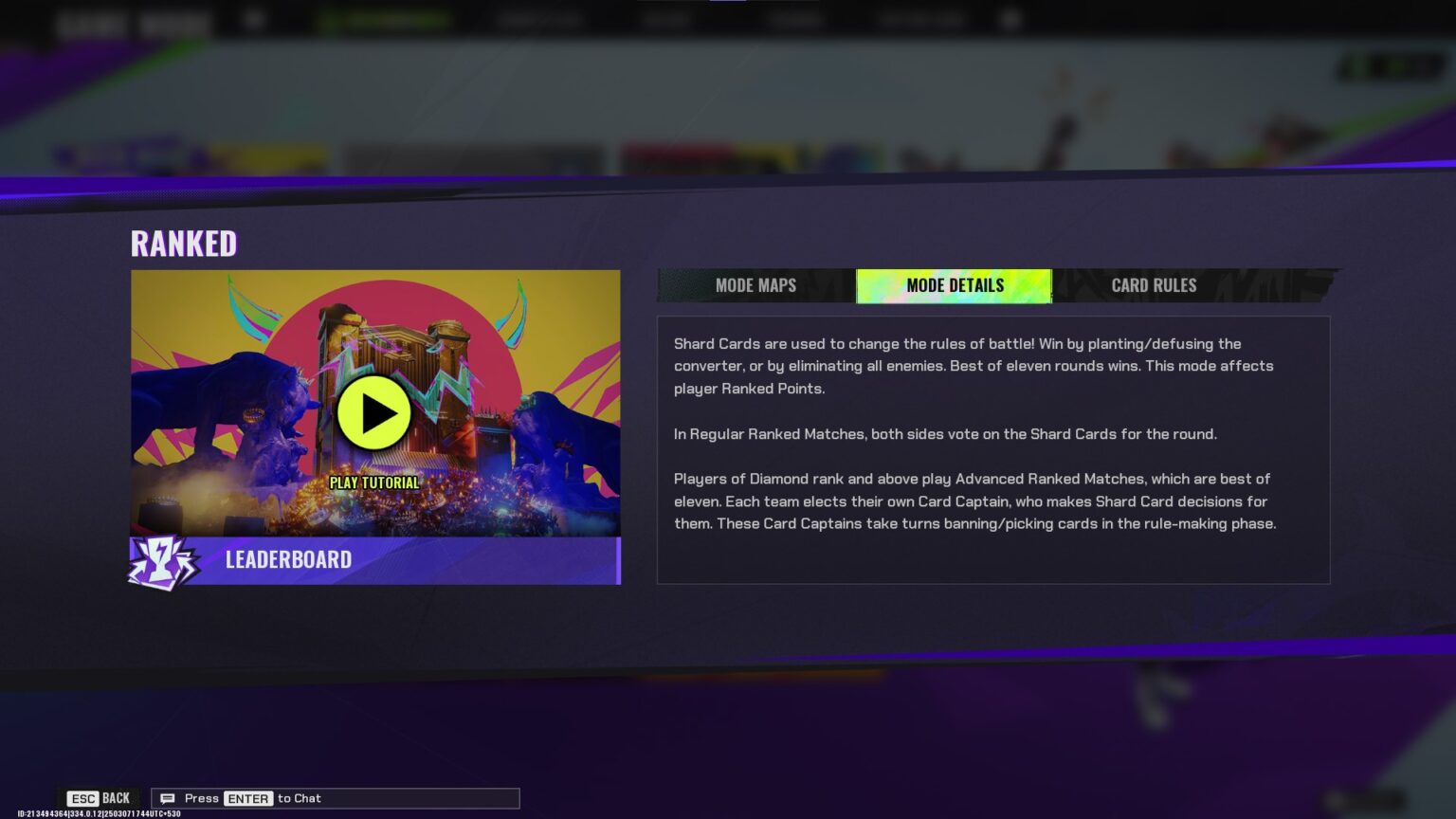The width and height of the screenshot is (1456, 819).
Task: Click the ENTER key hint icon
Action: pyautogui.click(x=247, y=798)
